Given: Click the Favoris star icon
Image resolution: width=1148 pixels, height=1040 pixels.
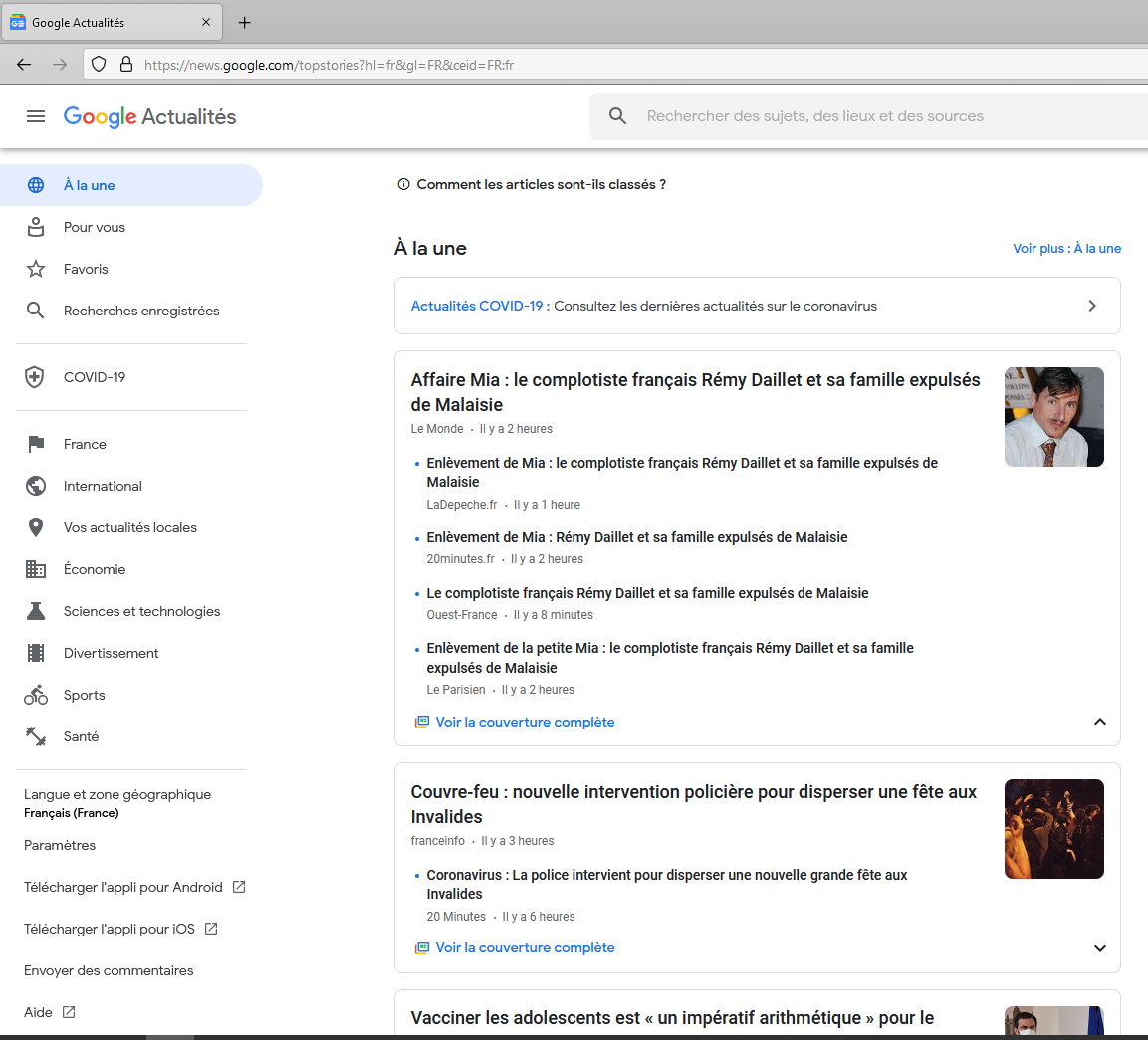Looking at the screenshot, I should tap(36, 269).
